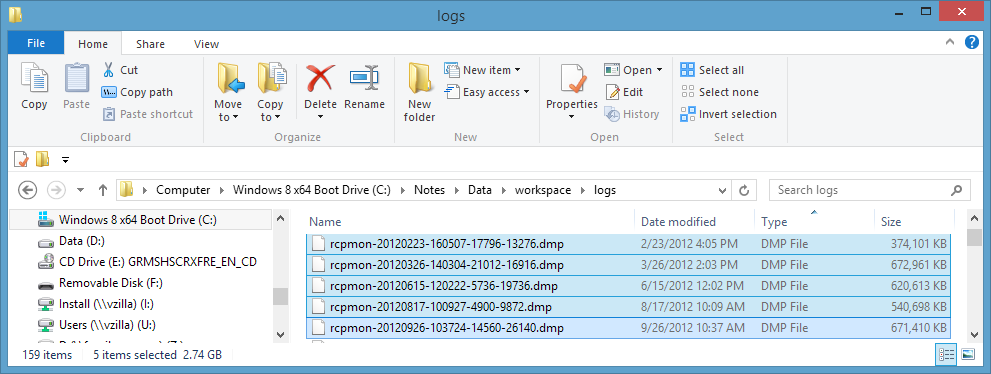Screen dimensions: 991x374
Task: Expand the Properties options arrow
Action: click(x=572, y=117)
